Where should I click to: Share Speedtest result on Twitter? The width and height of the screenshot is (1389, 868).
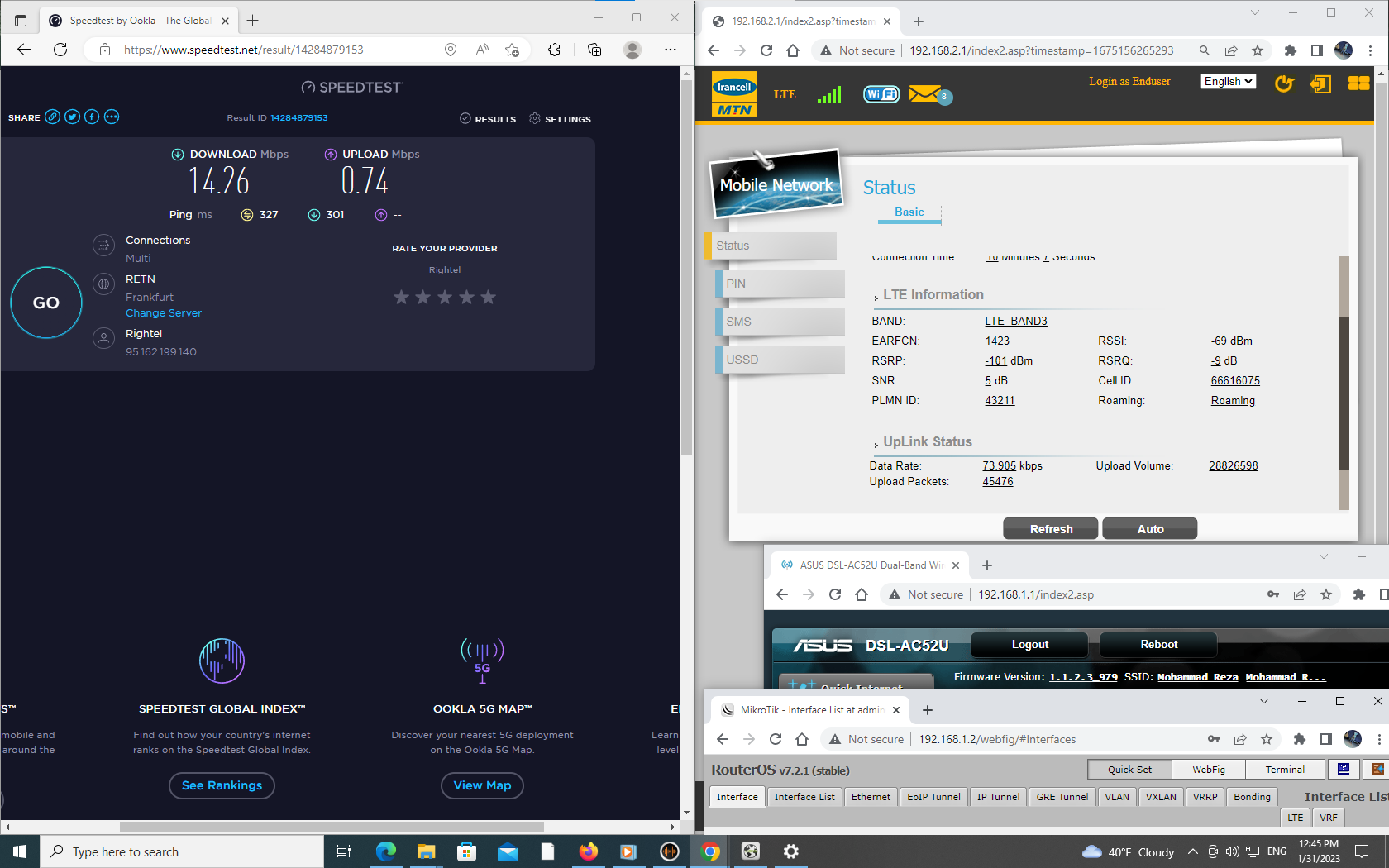click(x=72, y=117)
